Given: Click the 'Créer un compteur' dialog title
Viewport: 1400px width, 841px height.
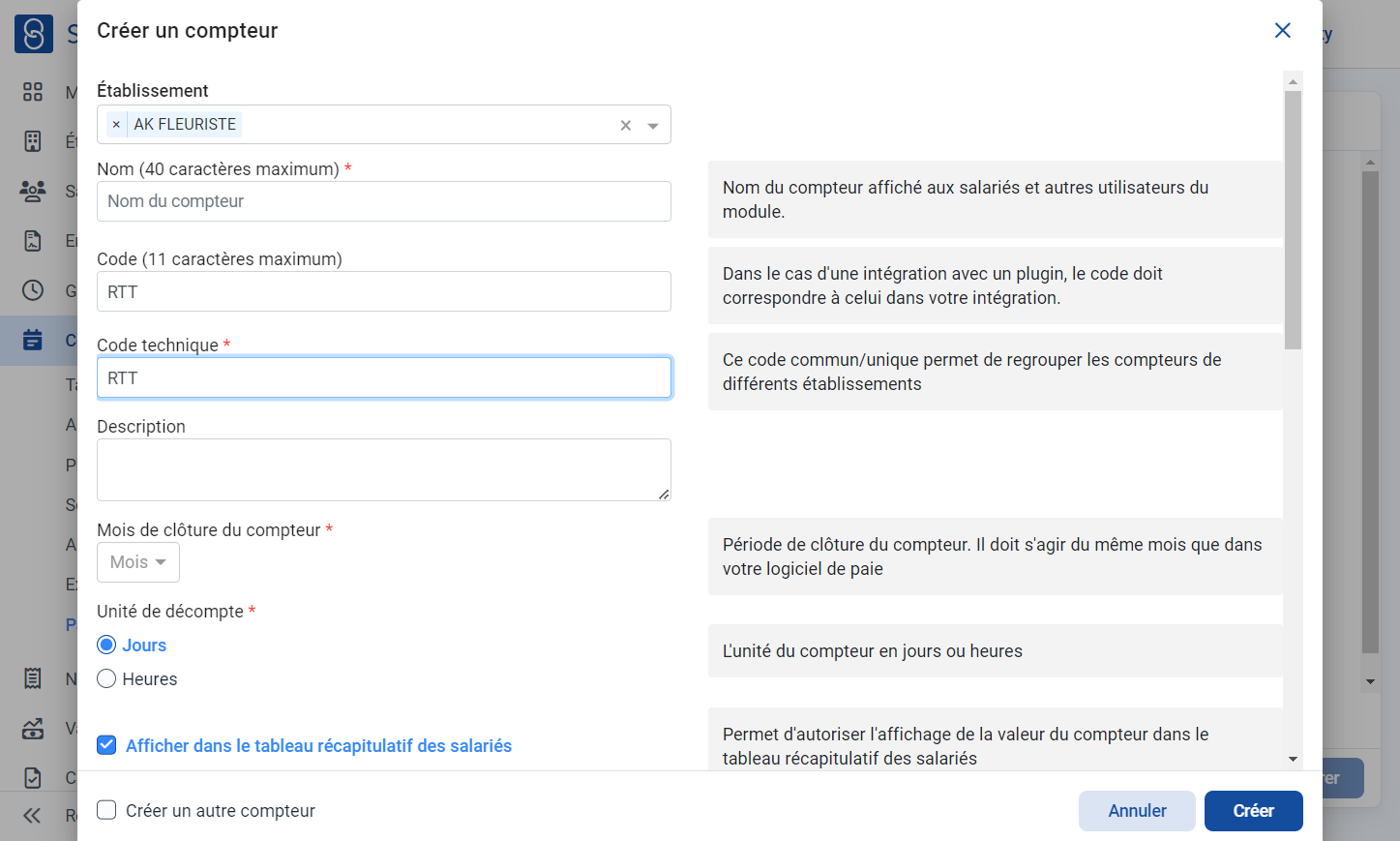Looking at the screenshot, I should [187, 31].
